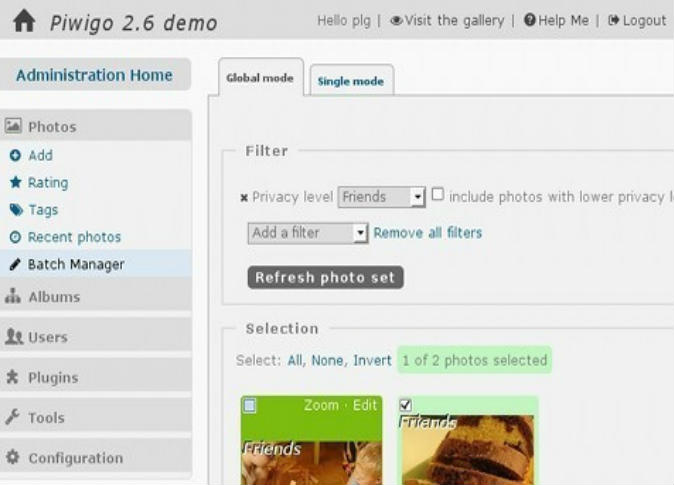Uncheck the second Friends photo checkbox

(x=405, y=405)
